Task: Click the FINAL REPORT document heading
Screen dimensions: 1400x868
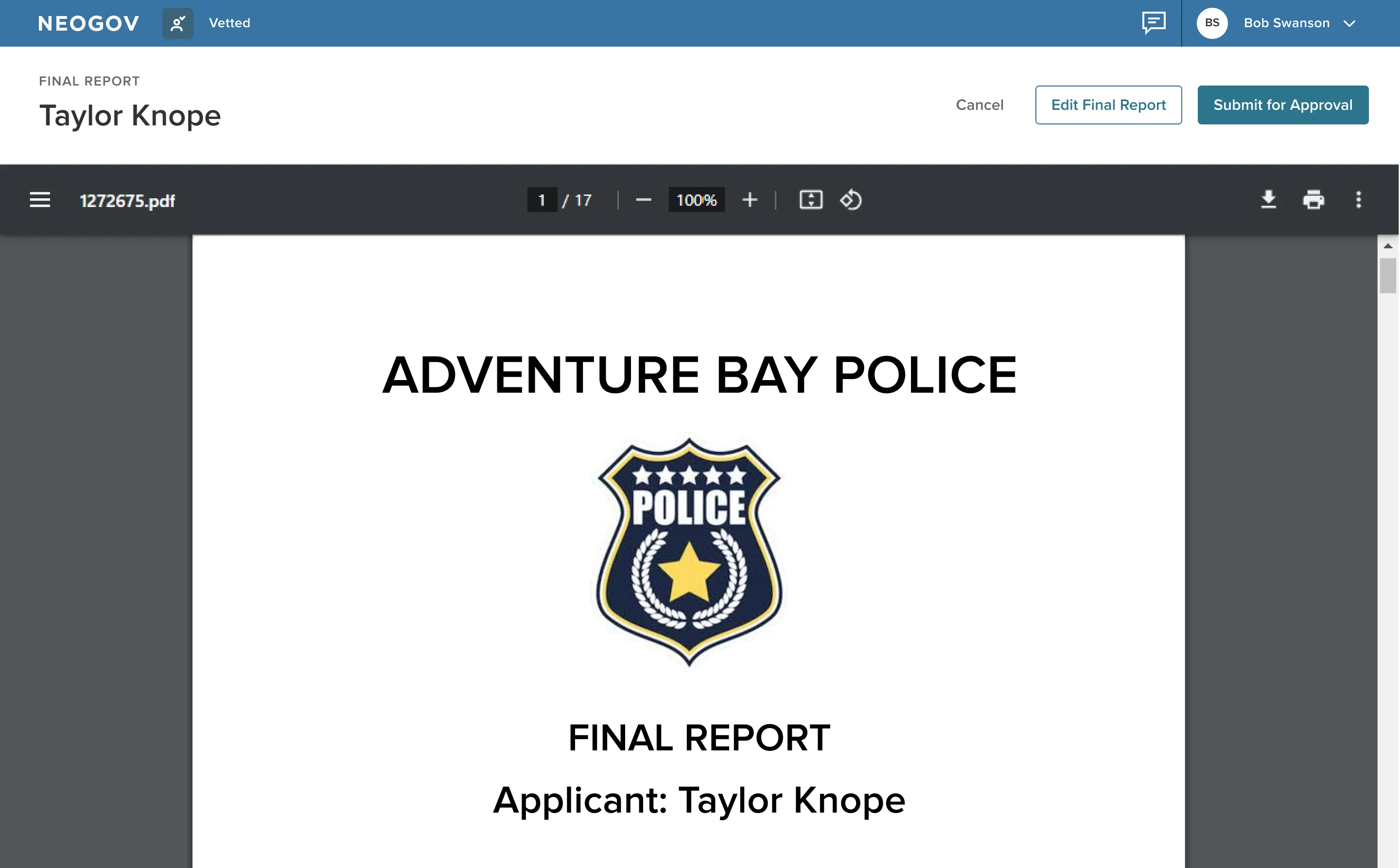Action: (x=699, y=737)
